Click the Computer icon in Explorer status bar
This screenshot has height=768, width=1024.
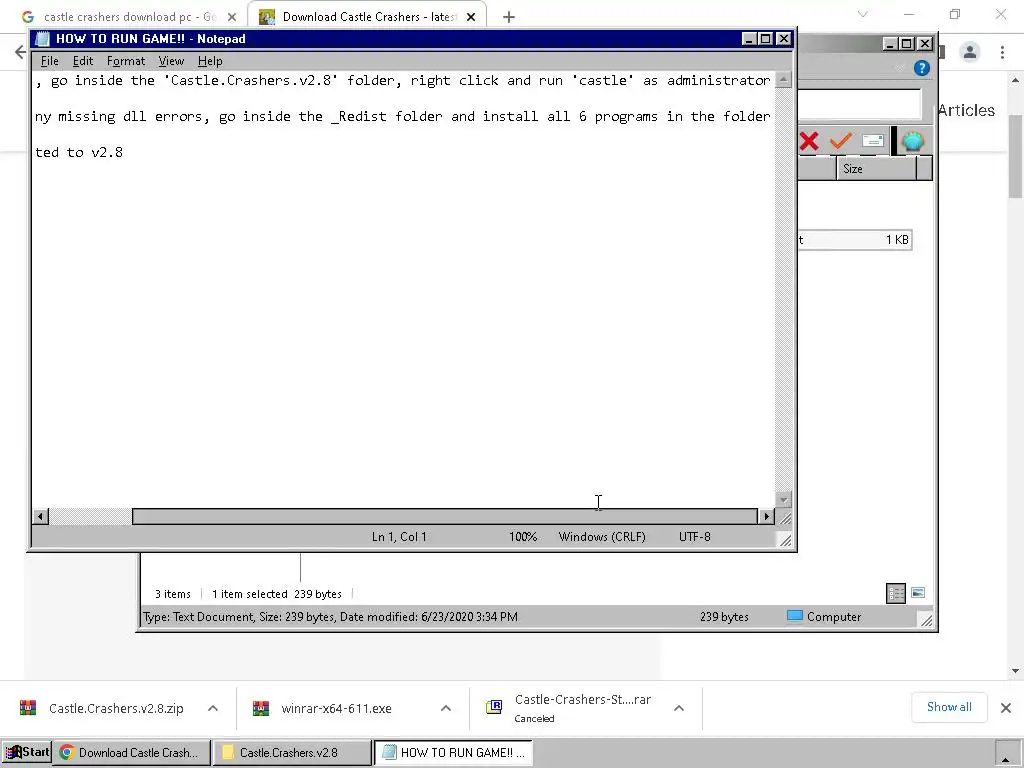click(795, 616)
